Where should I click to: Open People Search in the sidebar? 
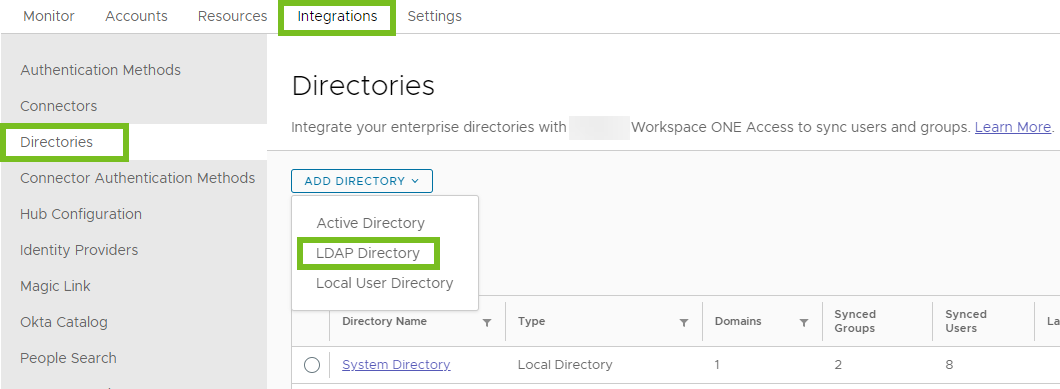point(68,358)
